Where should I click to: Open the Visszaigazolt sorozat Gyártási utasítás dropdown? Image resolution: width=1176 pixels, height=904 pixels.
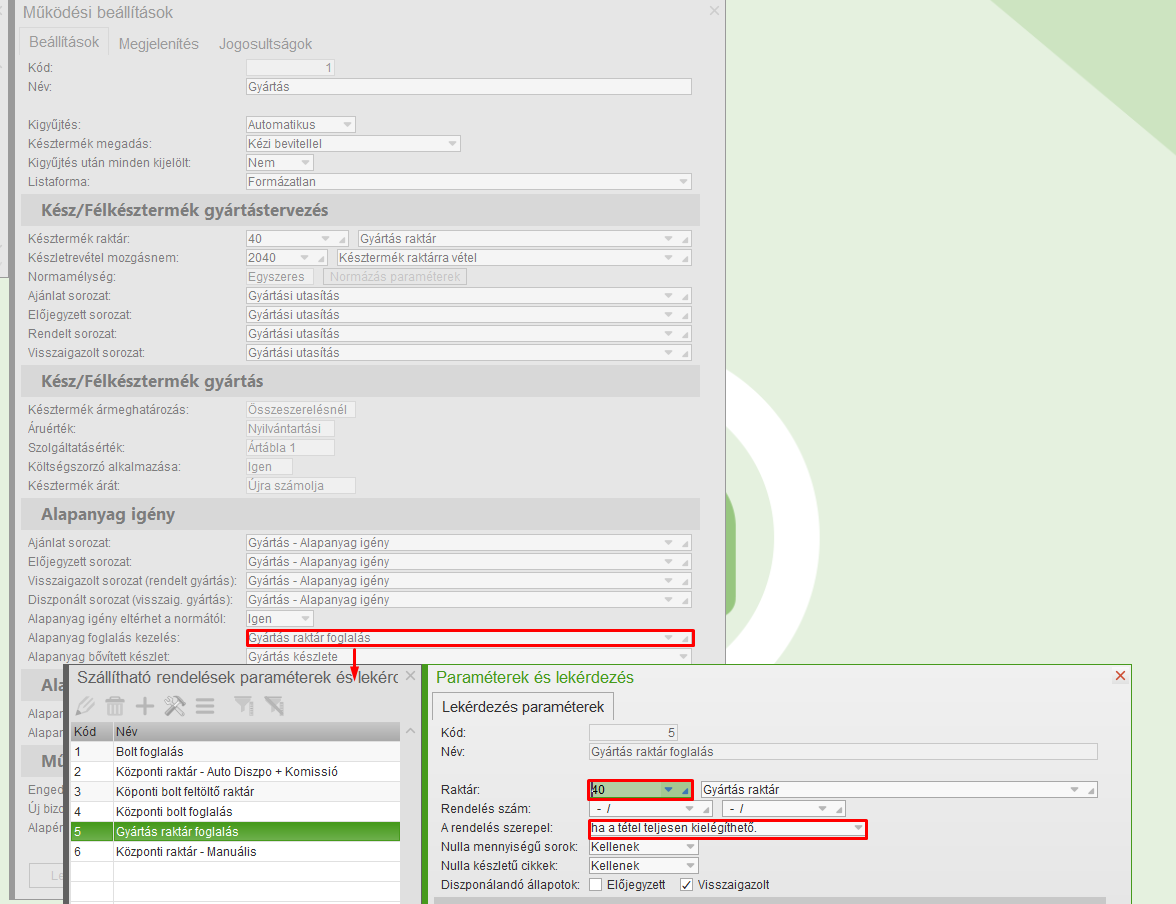pyautogui.click(x=668, y=353)
